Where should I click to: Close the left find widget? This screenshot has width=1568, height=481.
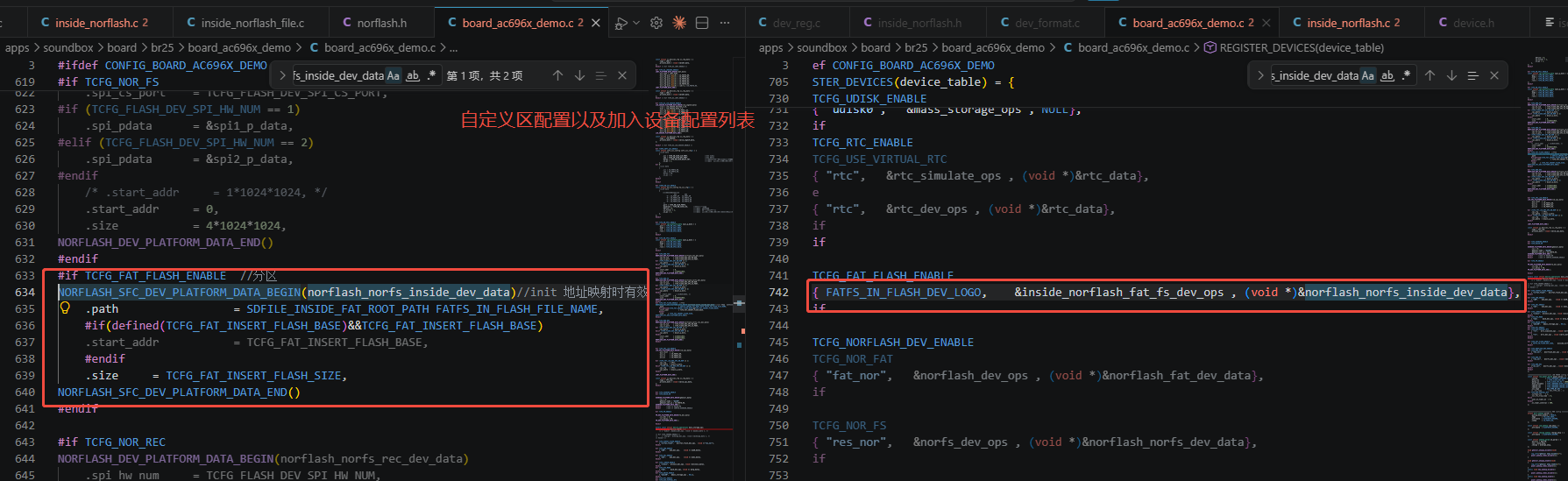tap(622, 76)
